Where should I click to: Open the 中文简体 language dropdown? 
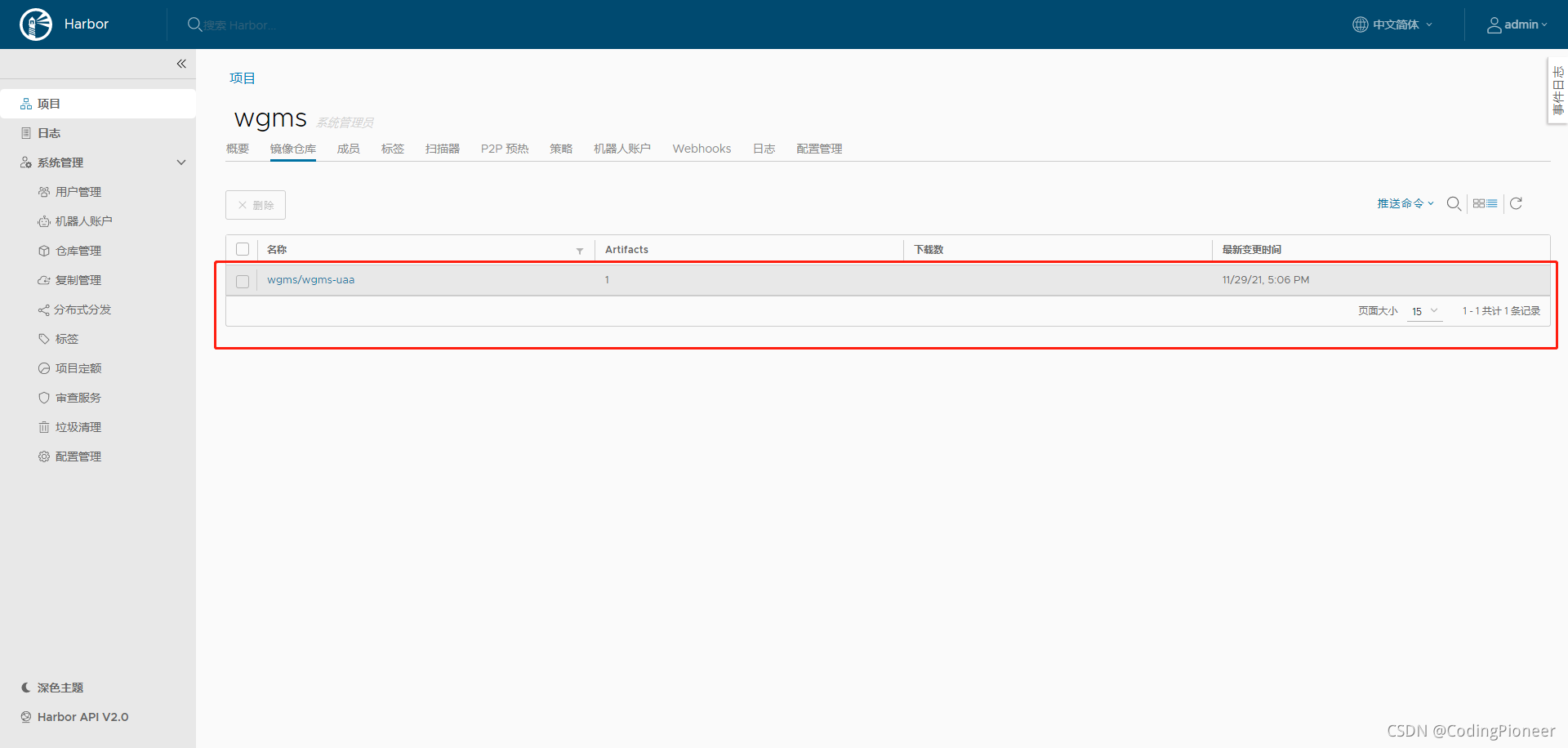pyautogui.click(x=1392, y=24)
